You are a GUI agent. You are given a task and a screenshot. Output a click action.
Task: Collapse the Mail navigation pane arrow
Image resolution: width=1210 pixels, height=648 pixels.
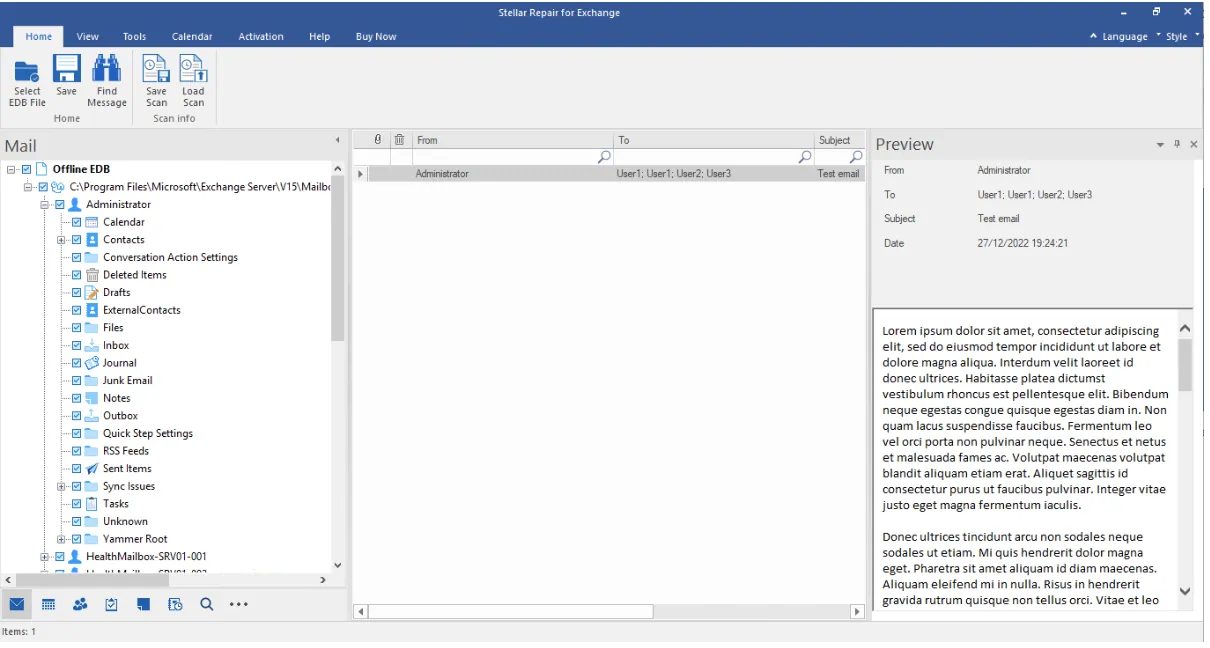(337, 140)
